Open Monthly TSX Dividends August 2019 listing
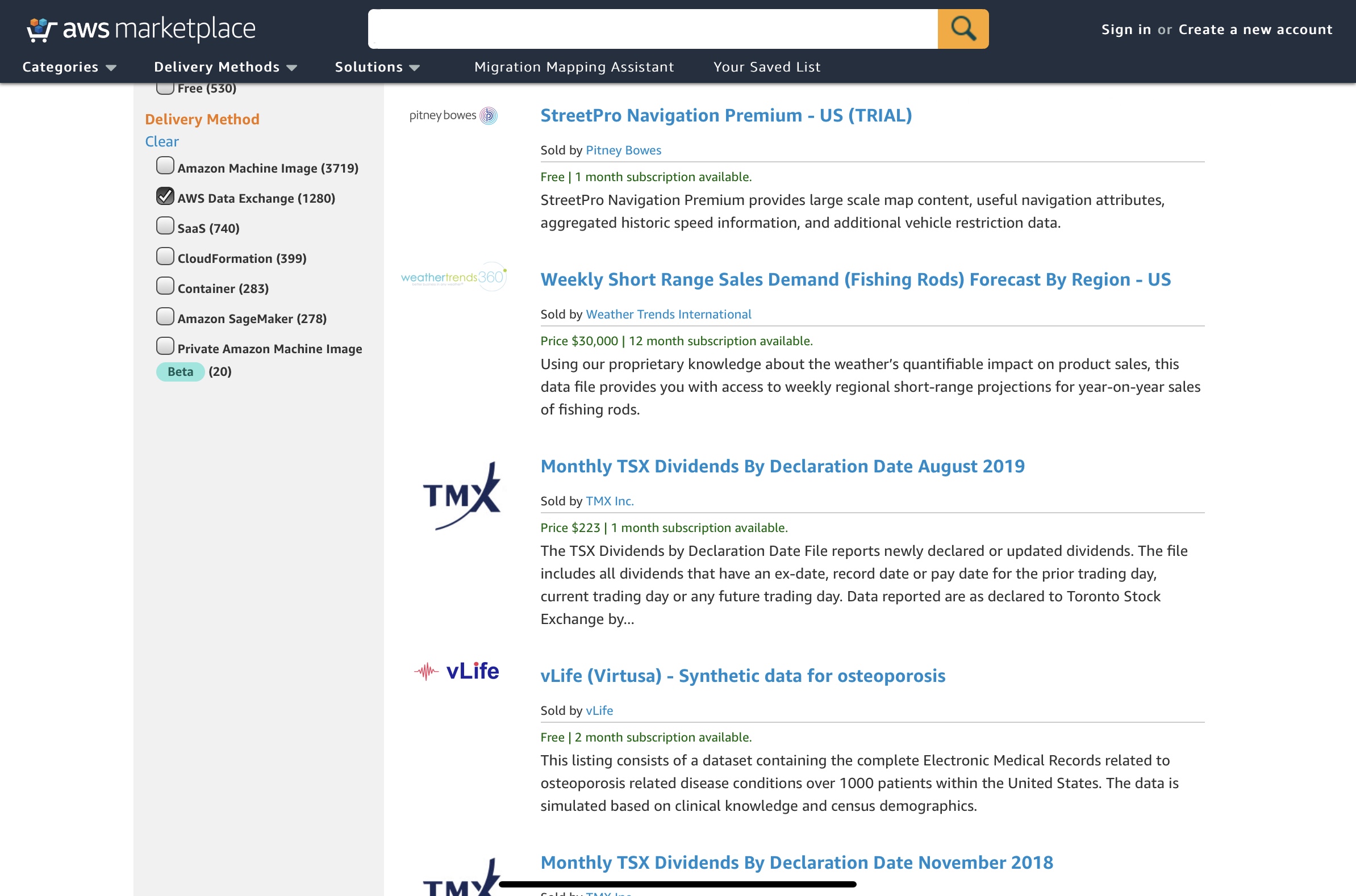Screen dimensions: 1356x896 (783, 466)
